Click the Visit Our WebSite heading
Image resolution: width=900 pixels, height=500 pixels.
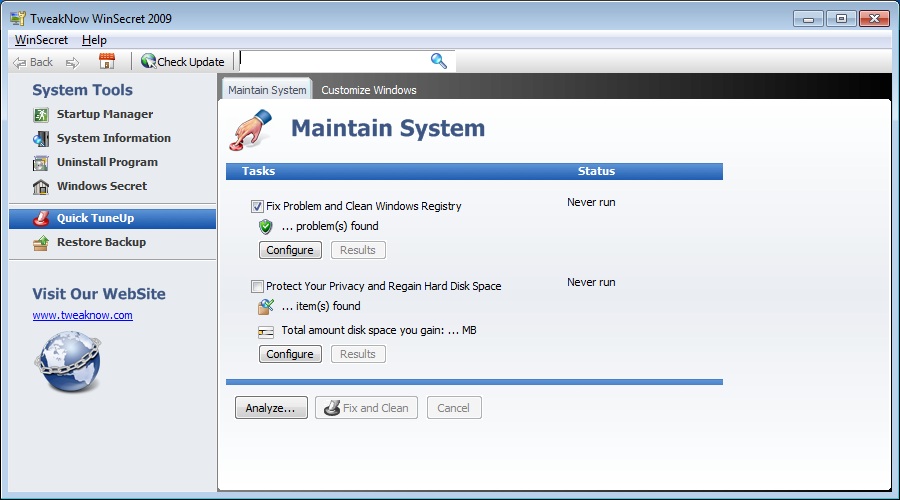click(99, 294)
